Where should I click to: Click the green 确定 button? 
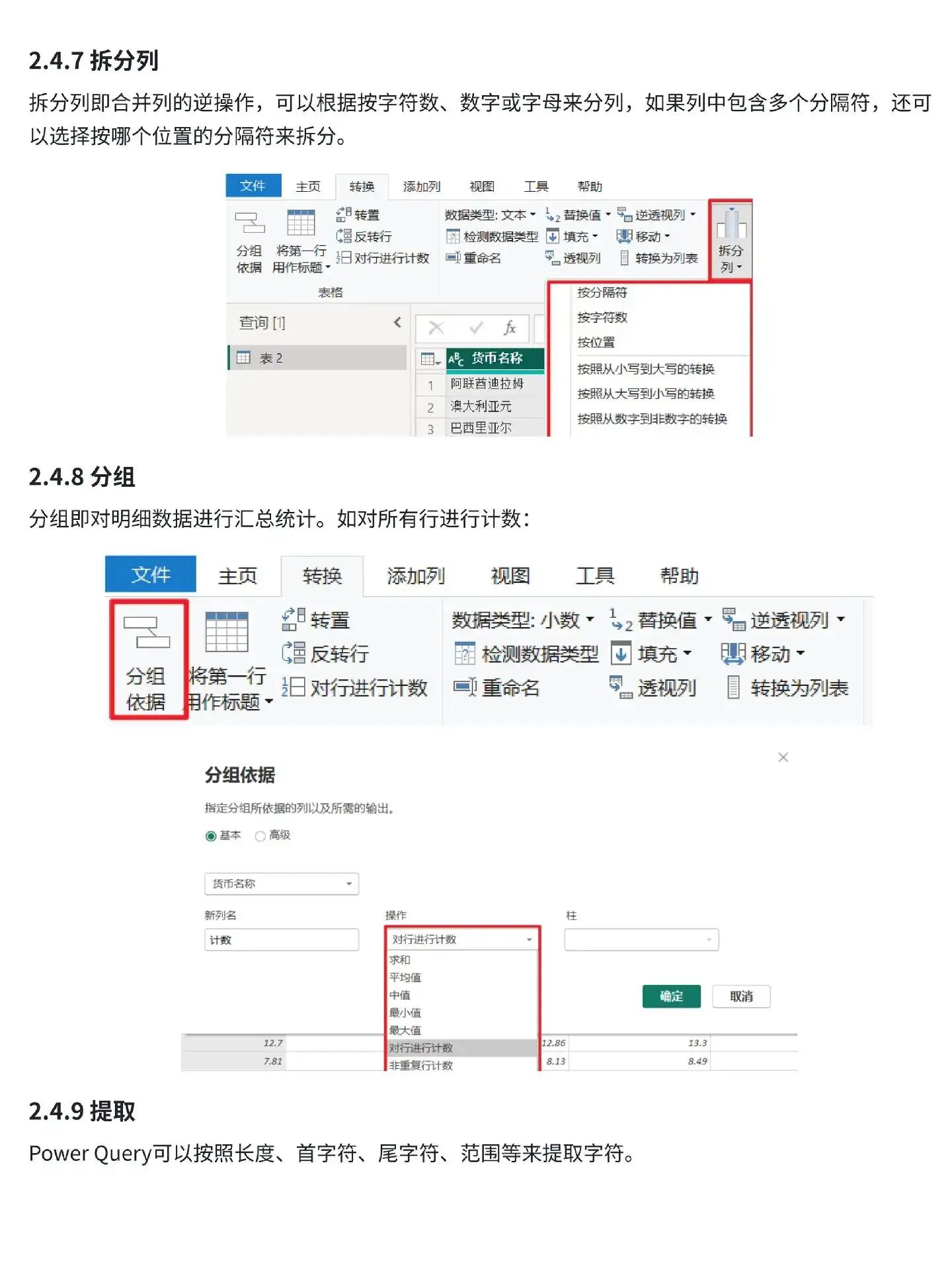(671, 996)
